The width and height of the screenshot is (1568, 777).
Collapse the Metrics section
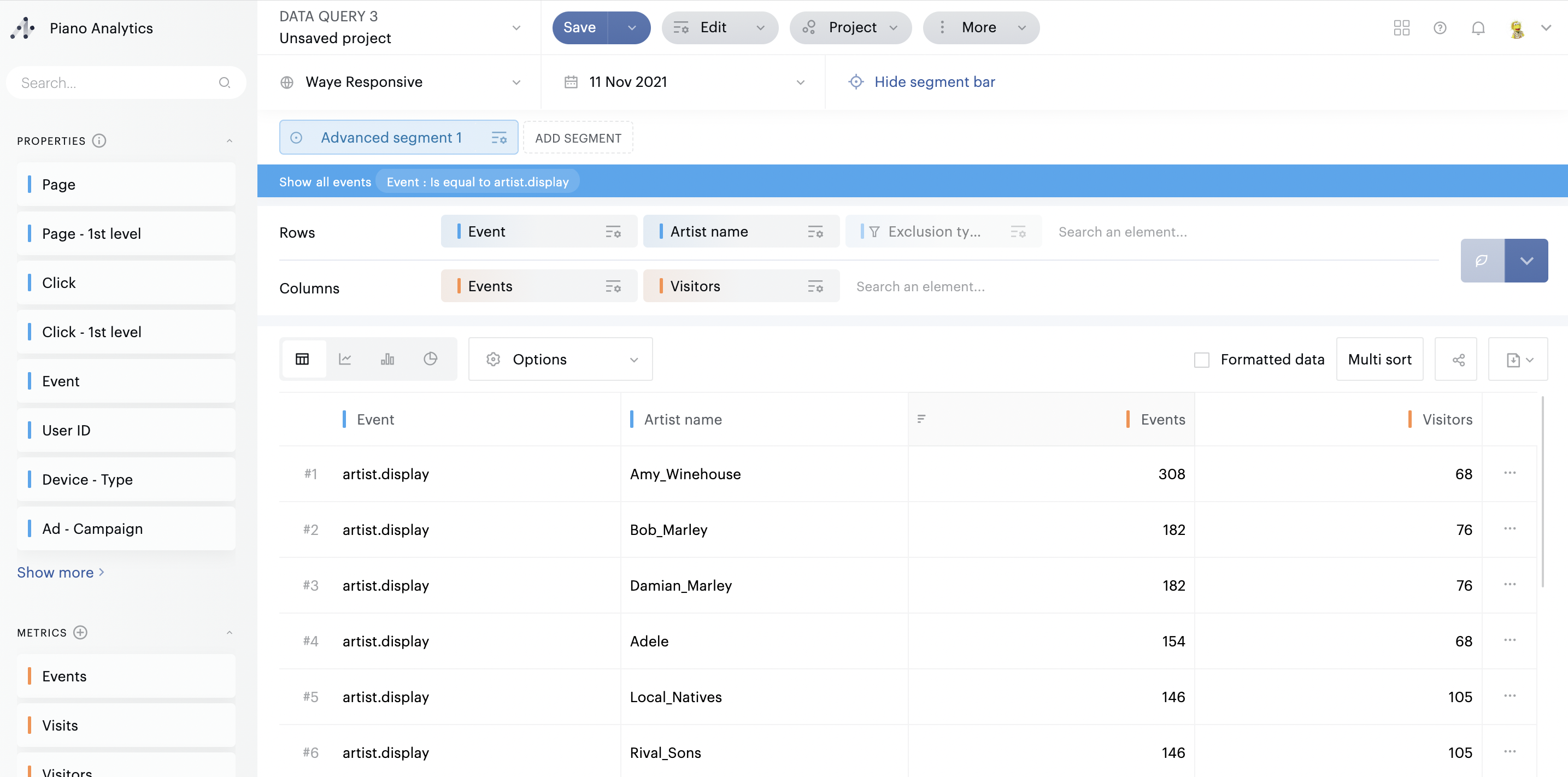[x=230, y=632]
